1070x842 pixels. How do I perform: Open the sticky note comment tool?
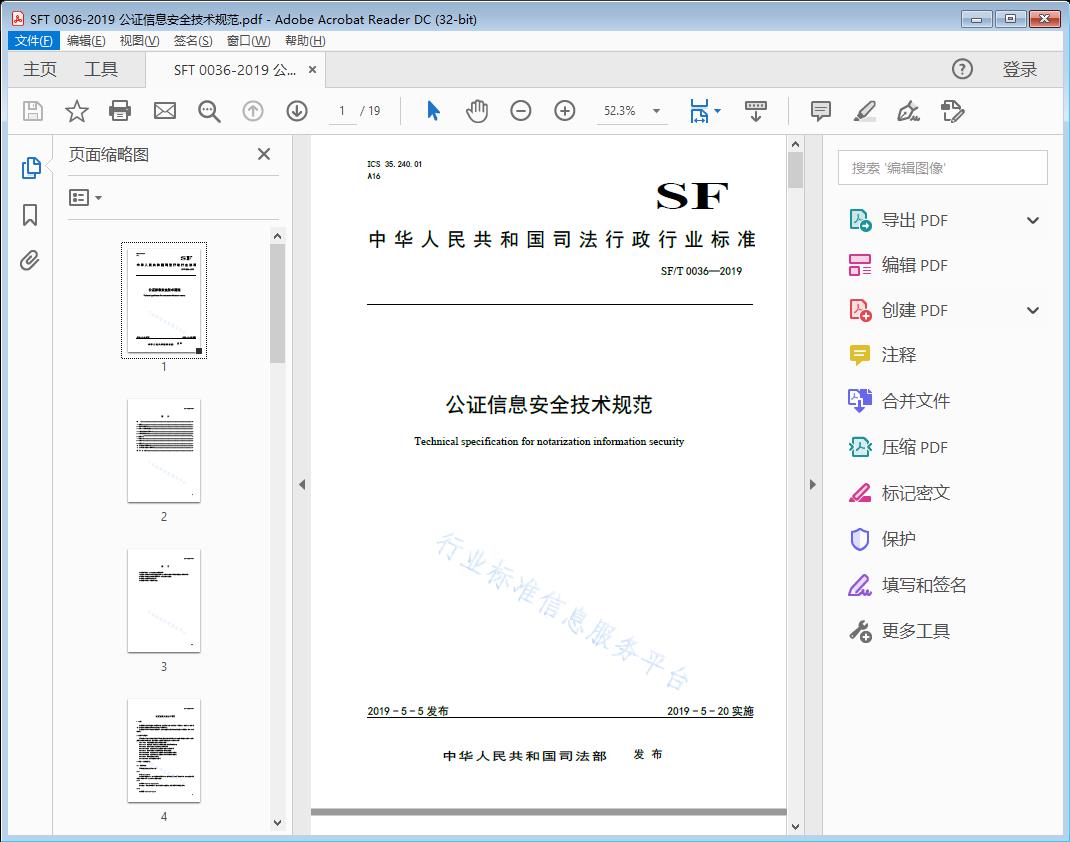(x=820, y=111)
